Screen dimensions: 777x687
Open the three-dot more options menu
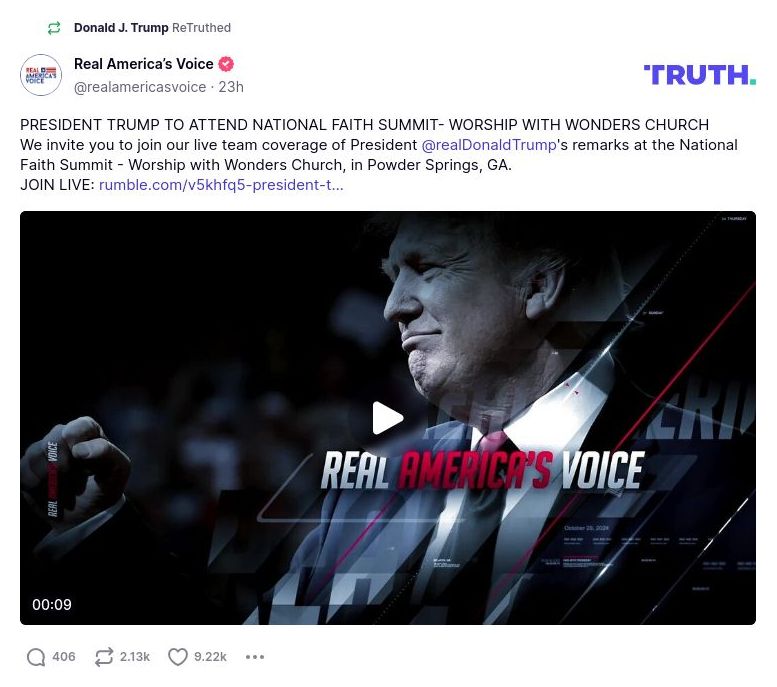coord(255,657)
